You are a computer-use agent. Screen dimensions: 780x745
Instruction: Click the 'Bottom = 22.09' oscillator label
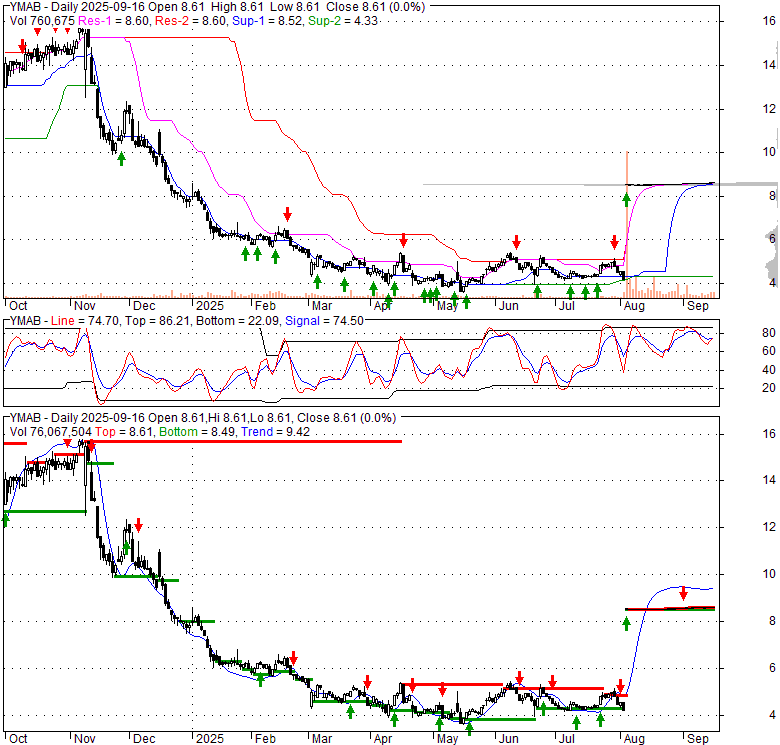point(238,321)
